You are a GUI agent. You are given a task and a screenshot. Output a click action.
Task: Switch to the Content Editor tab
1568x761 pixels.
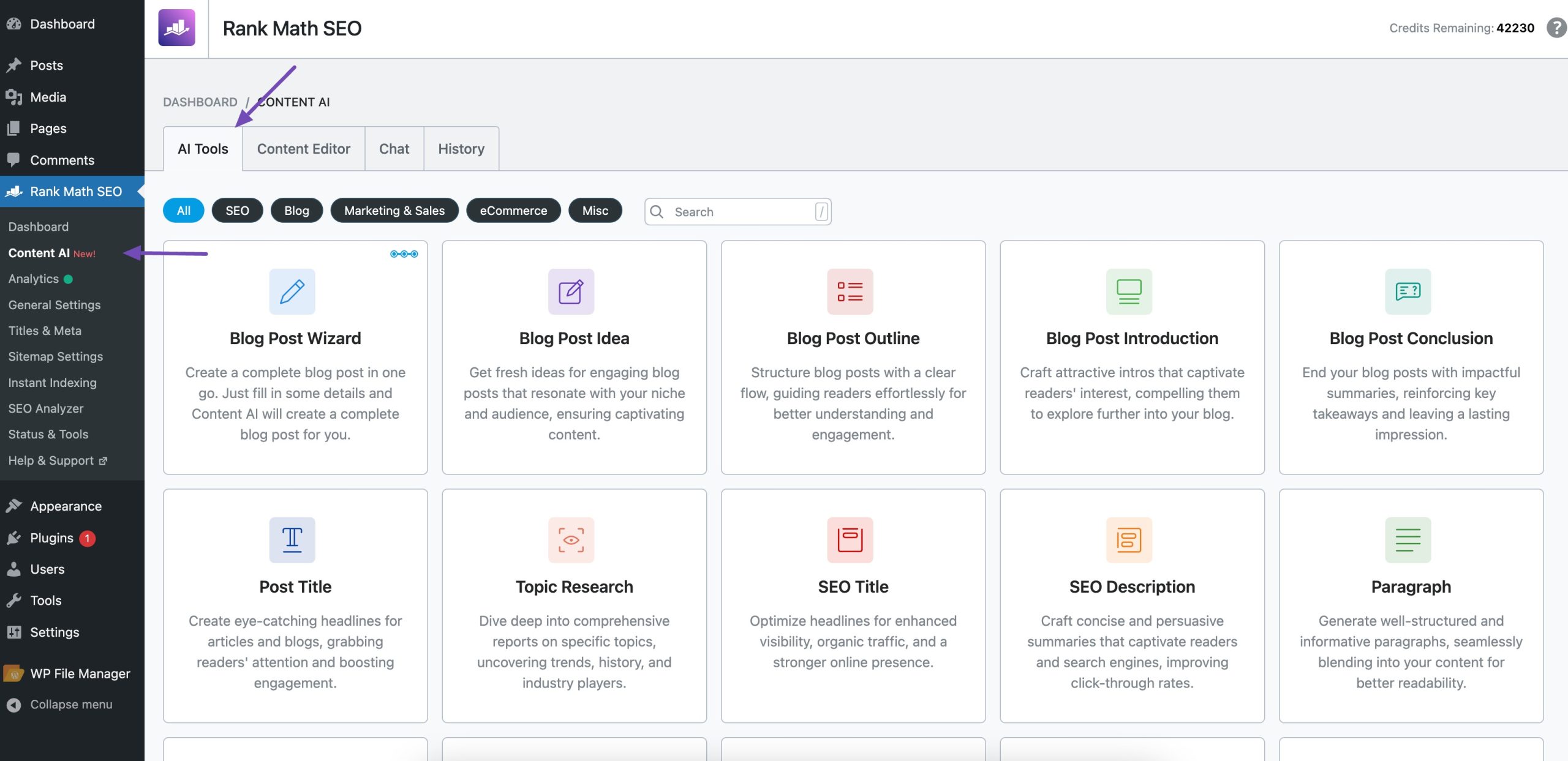(x=303, y=148)
